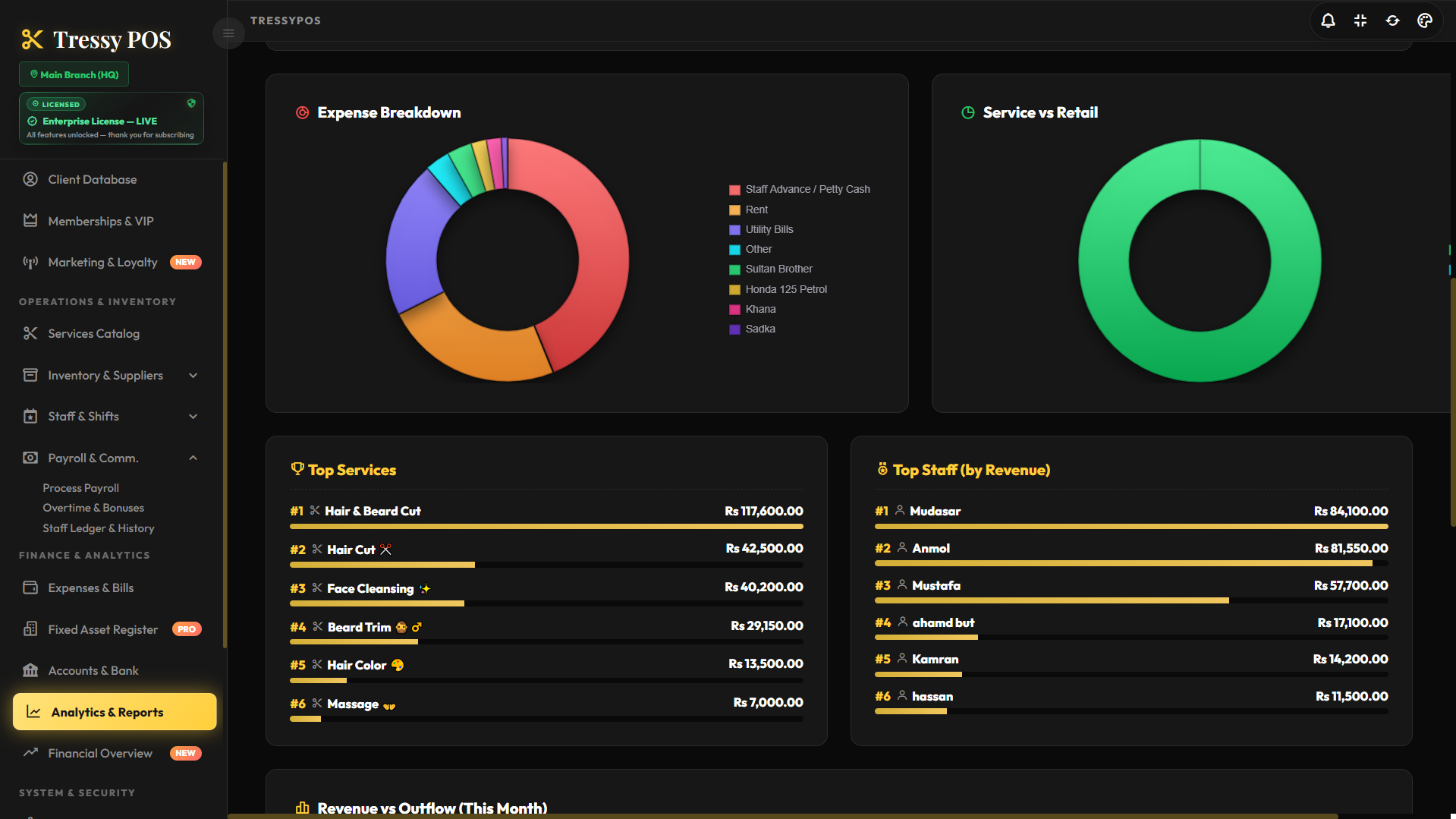Click the Staff & Shifts calendar icon
Screen dimensions: 1456x819
30,416
